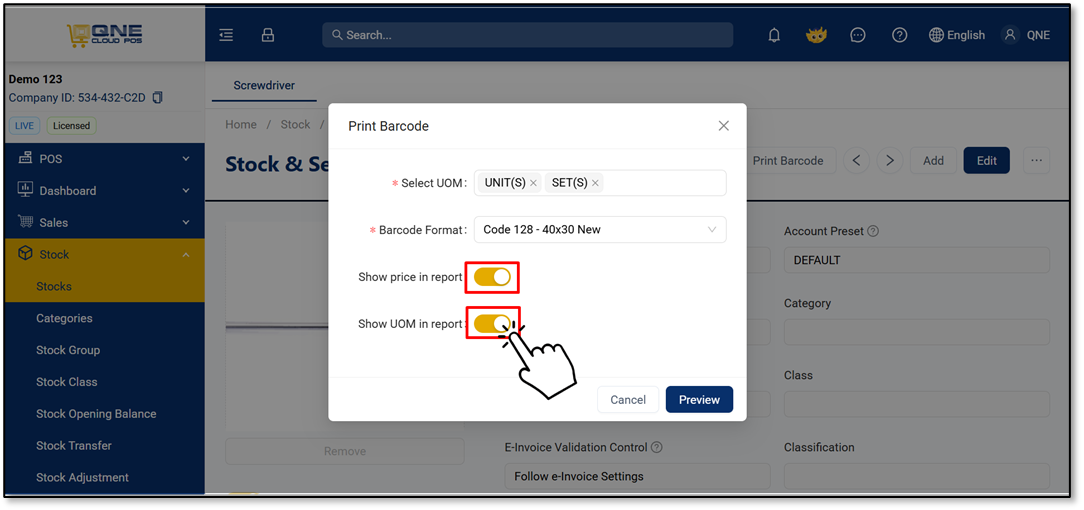The image size is (1084, 510).
Task: Click the top Search field
Action: (527, 35)
